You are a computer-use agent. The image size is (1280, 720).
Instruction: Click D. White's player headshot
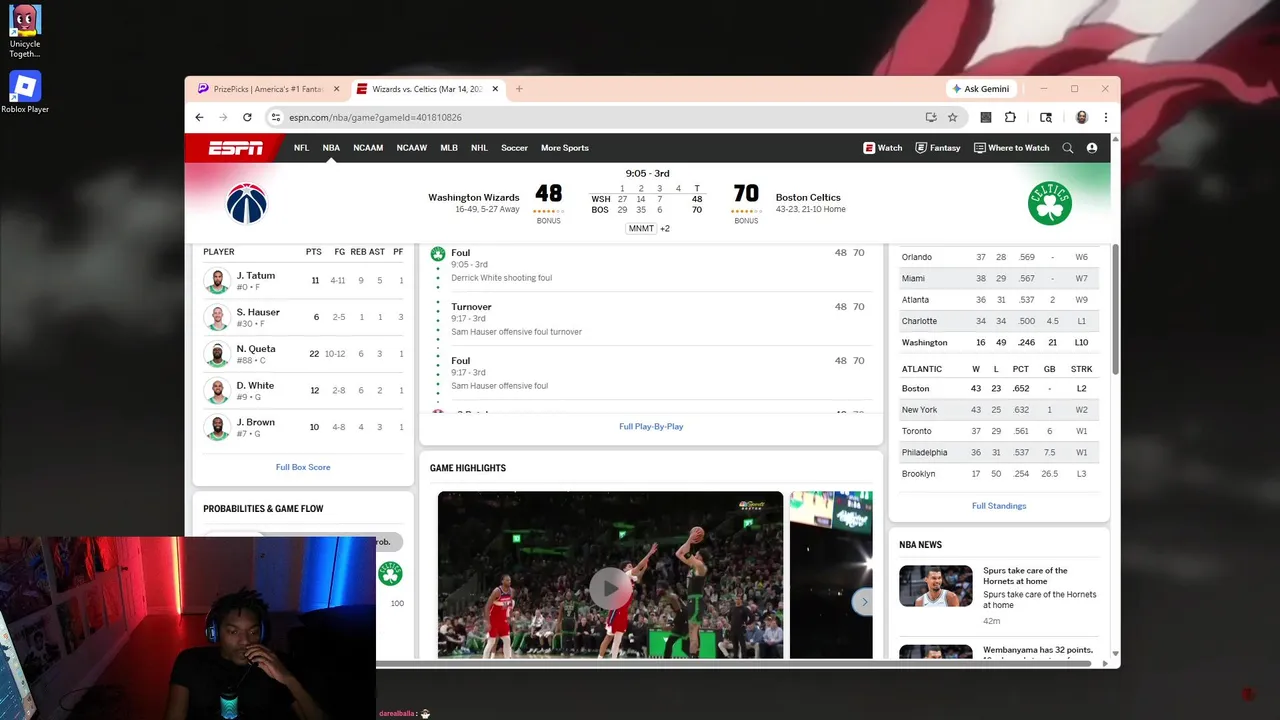[x=217, y=391]
